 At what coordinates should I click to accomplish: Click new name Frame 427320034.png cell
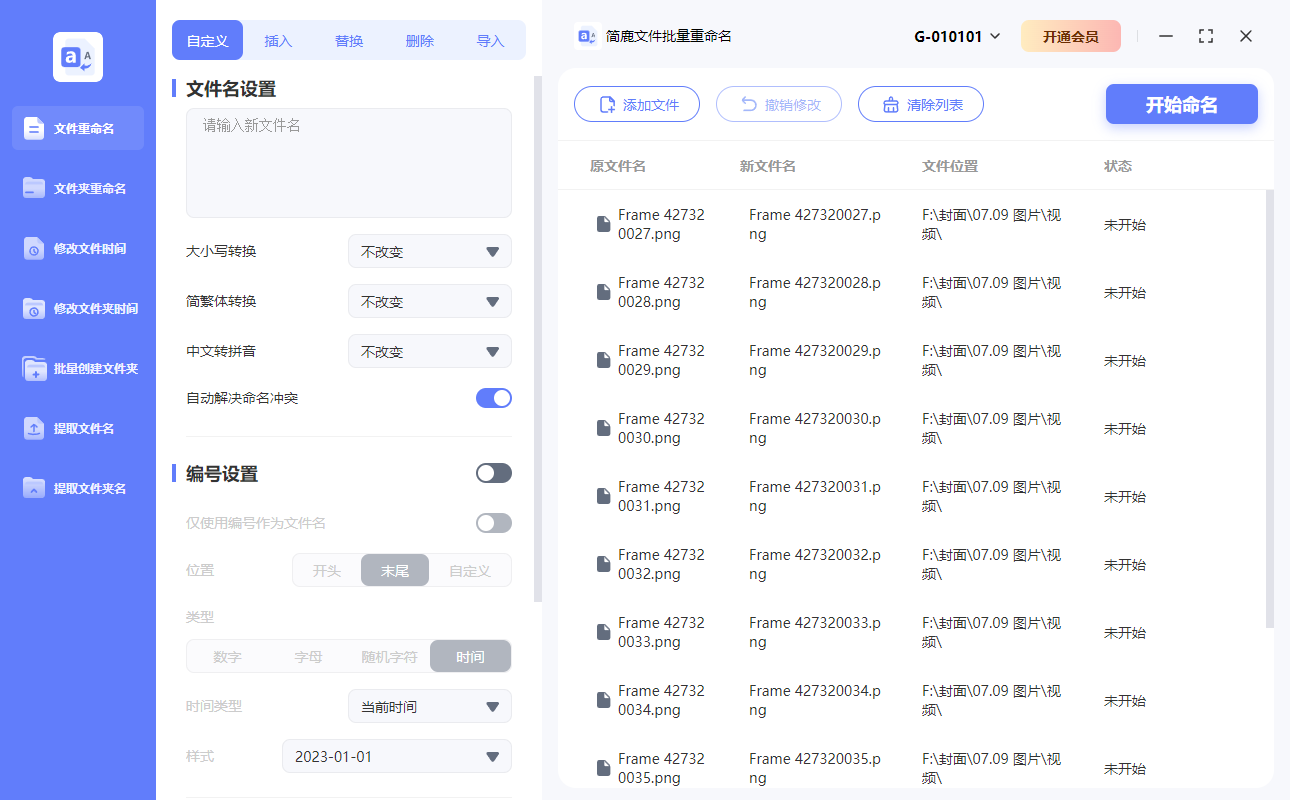(x=815, y=700)
